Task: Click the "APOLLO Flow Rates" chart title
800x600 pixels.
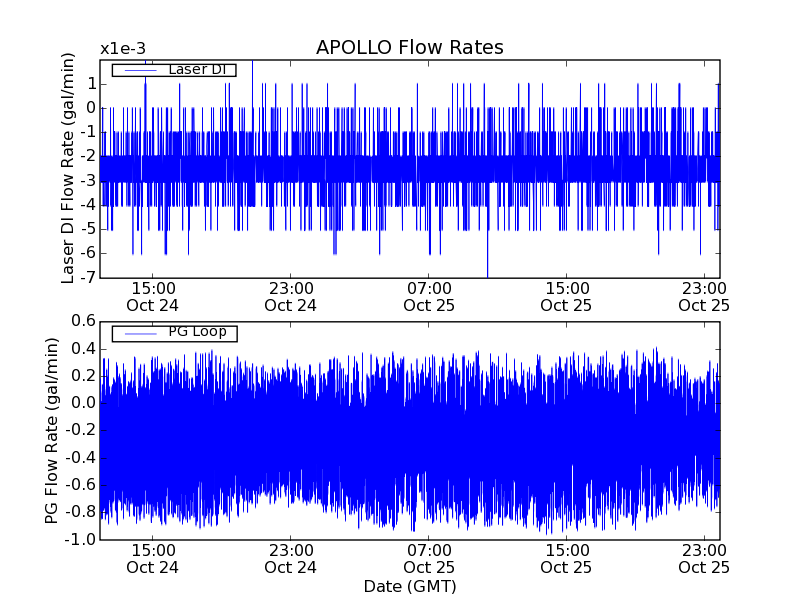Action: [x=409, y=48]
